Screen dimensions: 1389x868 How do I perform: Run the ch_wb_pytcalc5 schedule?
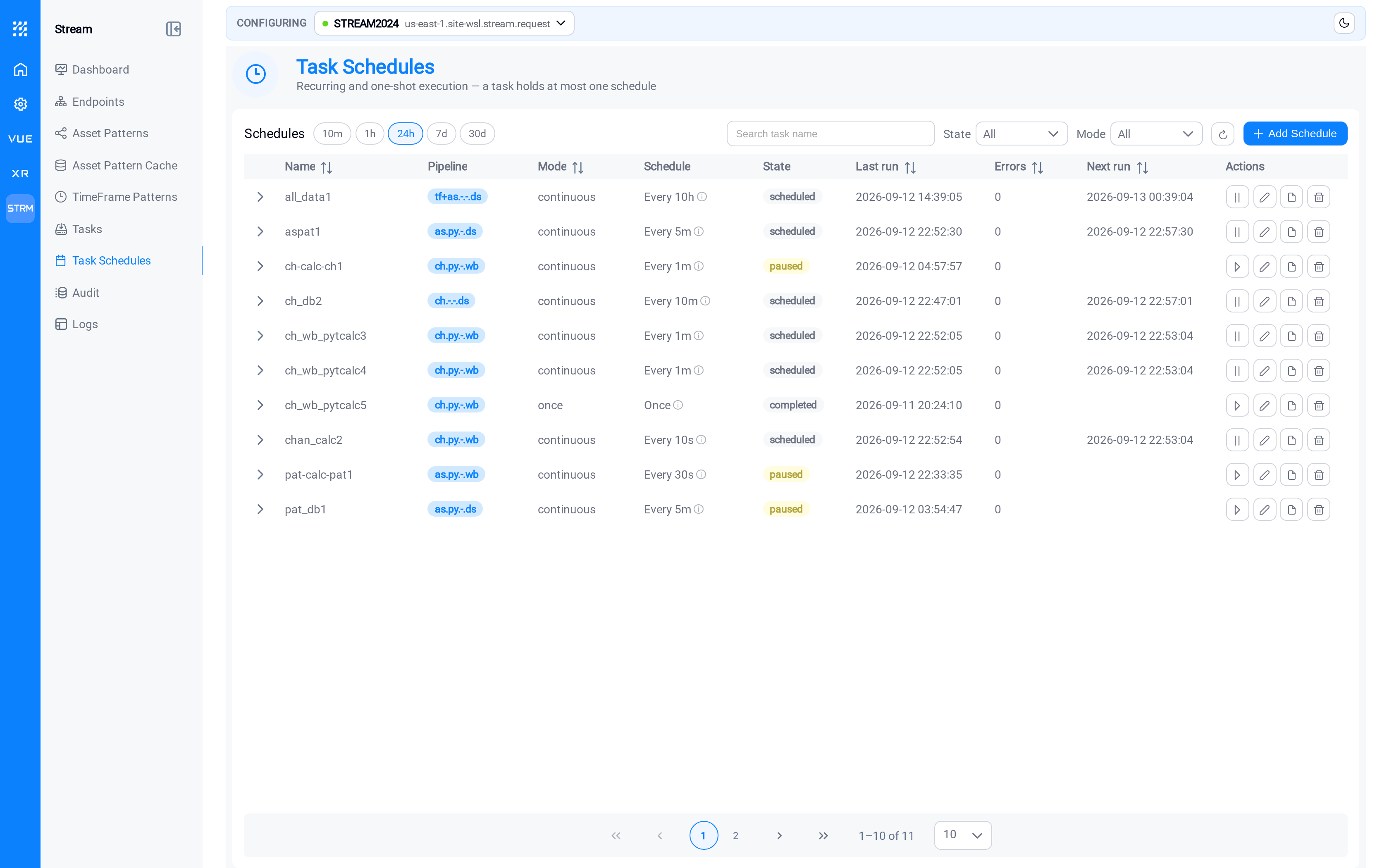(1237, 405)
